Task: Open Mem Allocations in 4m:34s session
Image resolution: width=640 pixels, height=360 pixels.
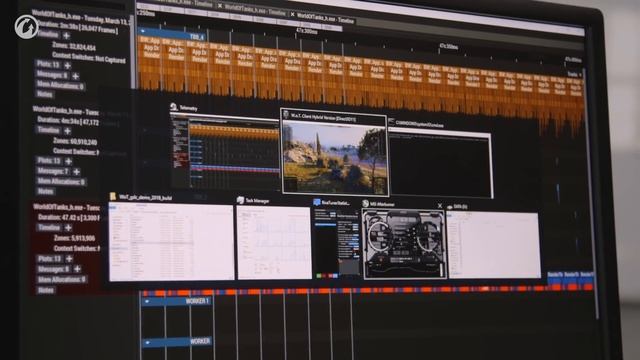Action: pos(61,181)
